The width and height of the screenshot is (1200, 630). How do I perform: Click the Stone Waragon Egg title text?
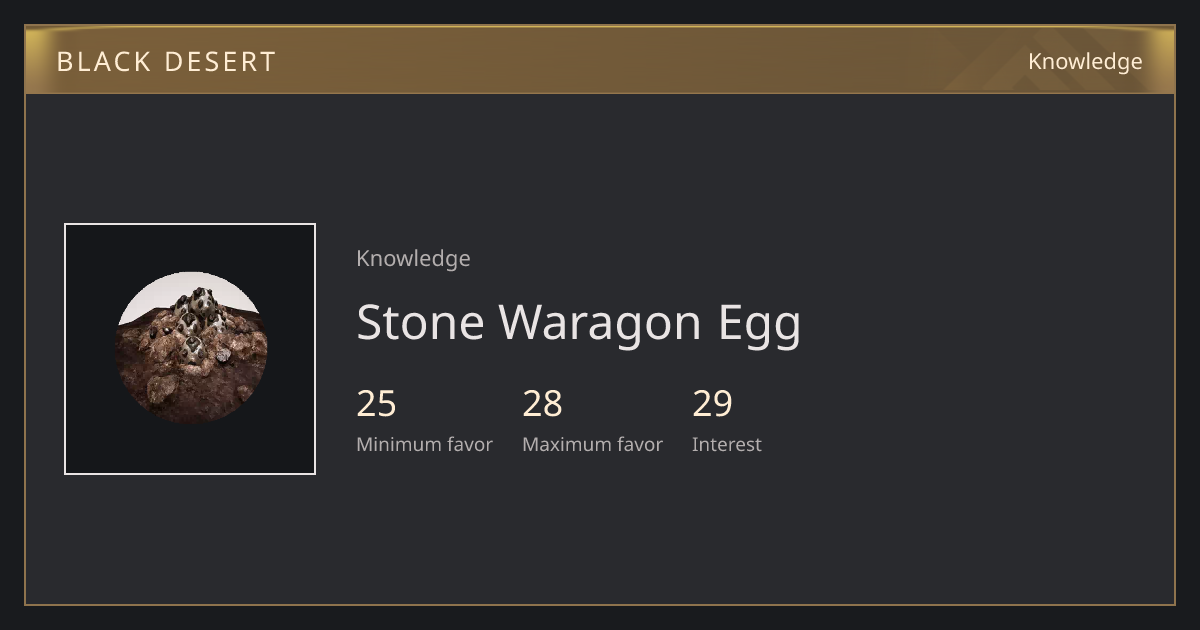click(x=579, y=323)
